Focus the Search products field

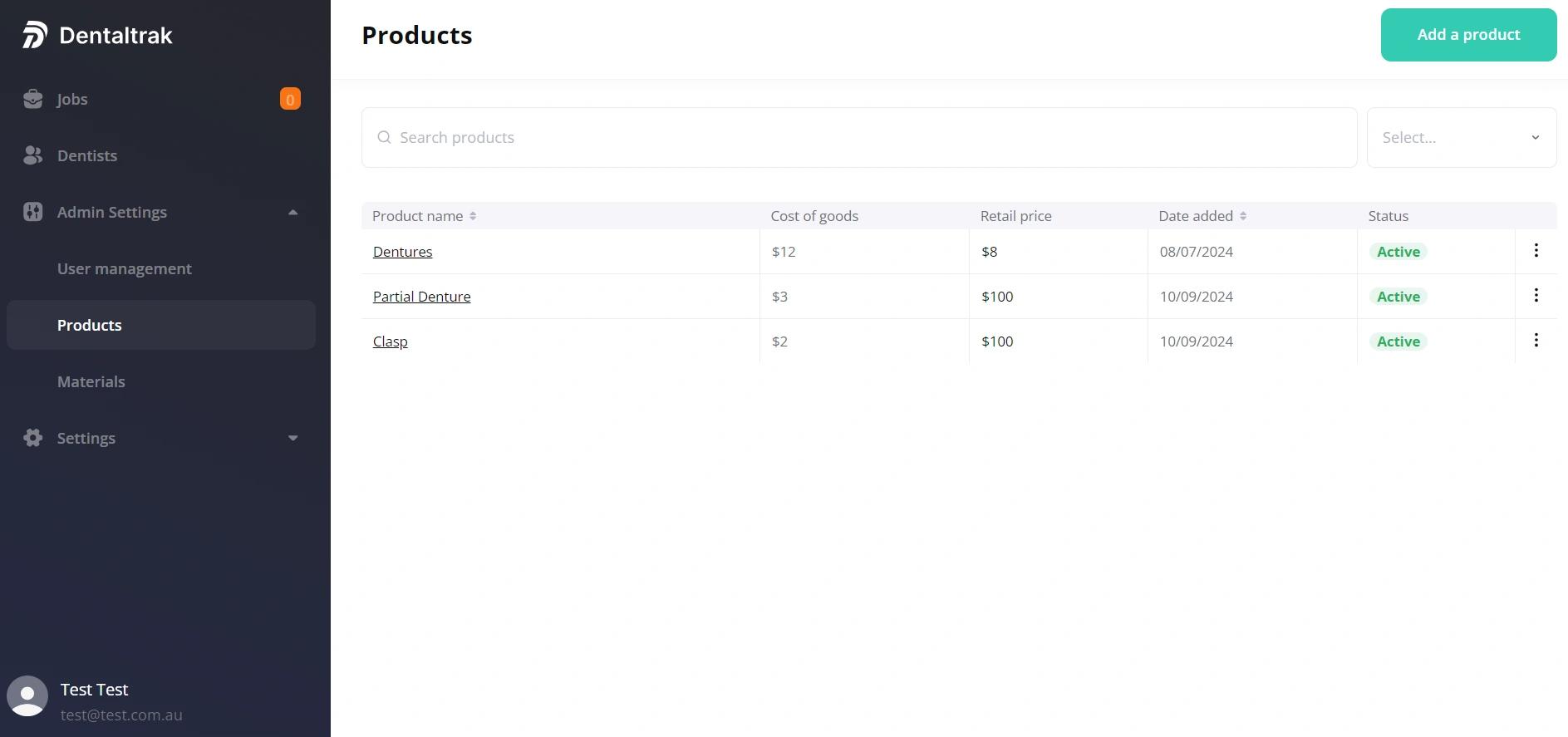pyautogui.click(x=859, y=137)
